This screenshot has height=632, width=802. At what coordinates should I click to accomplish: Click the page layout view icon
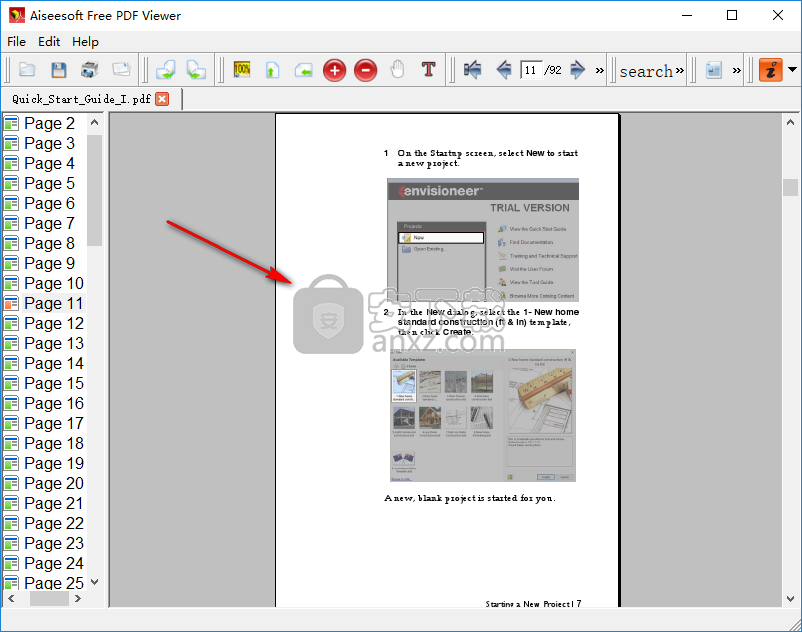(714, 70)
